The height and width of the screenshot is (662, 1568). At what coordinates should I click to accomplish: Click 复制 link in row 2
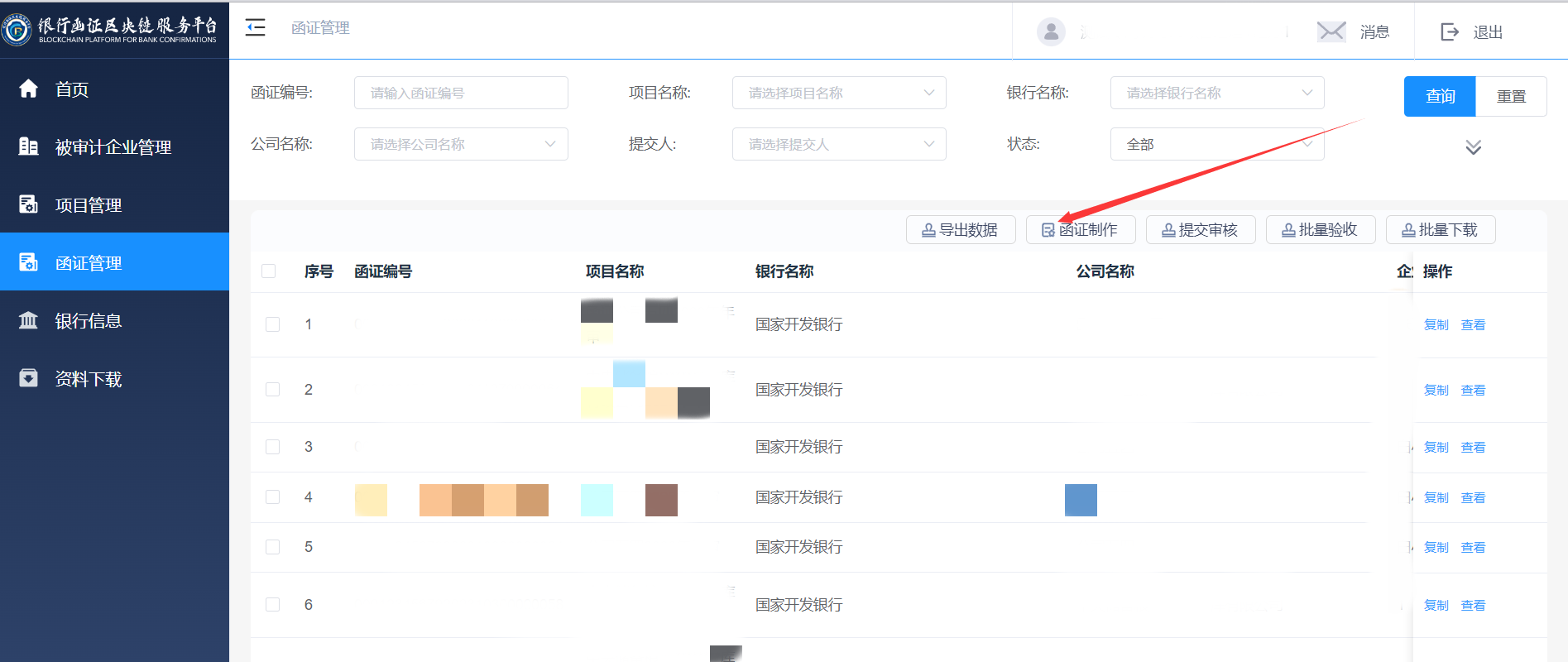pyautogui.click(x=1436, y=391)
